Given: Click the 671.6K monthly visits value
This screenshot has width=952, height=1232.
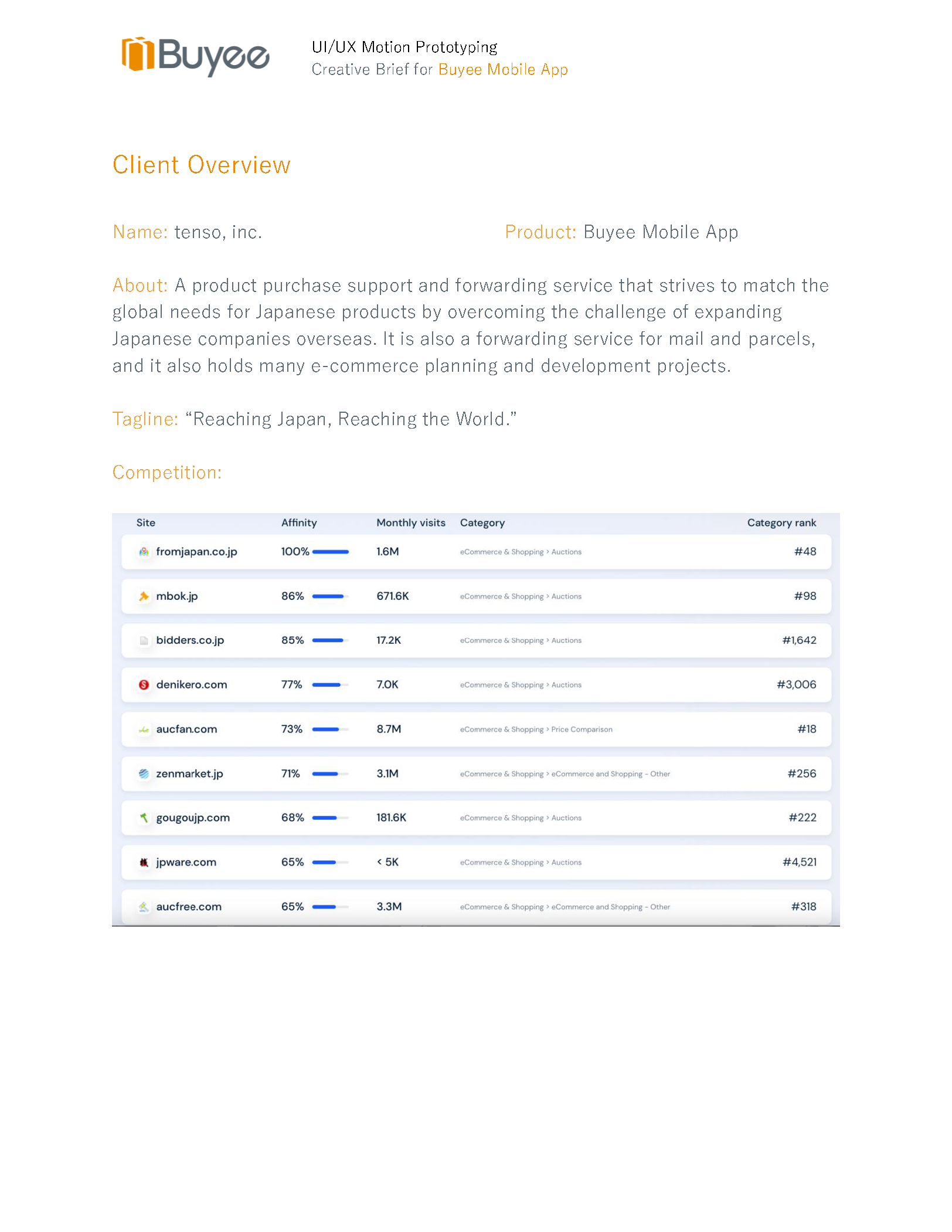Looking at the screenshot, I should 393,596.
